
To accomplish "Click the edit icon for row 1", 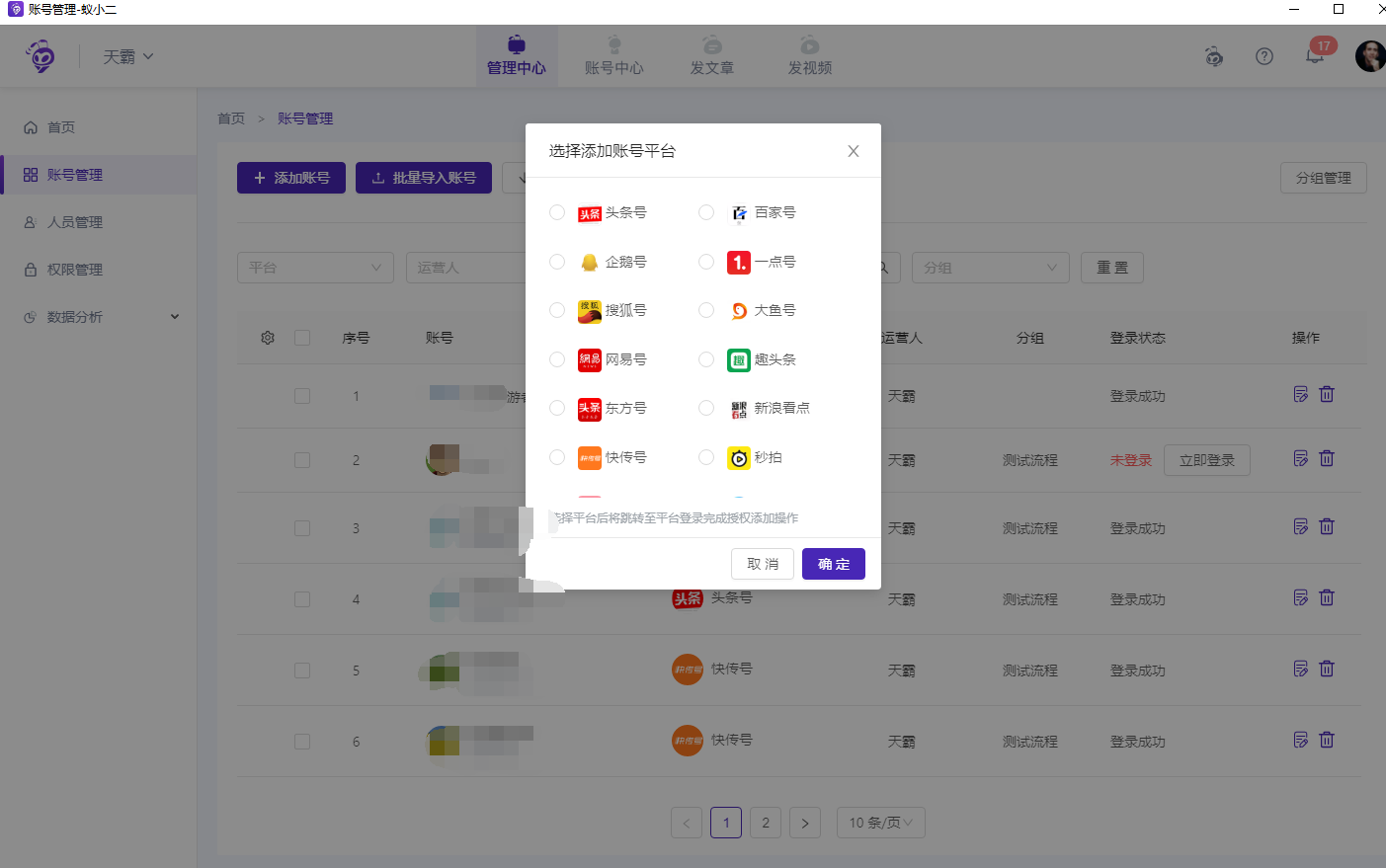I will coord(1301,394).
